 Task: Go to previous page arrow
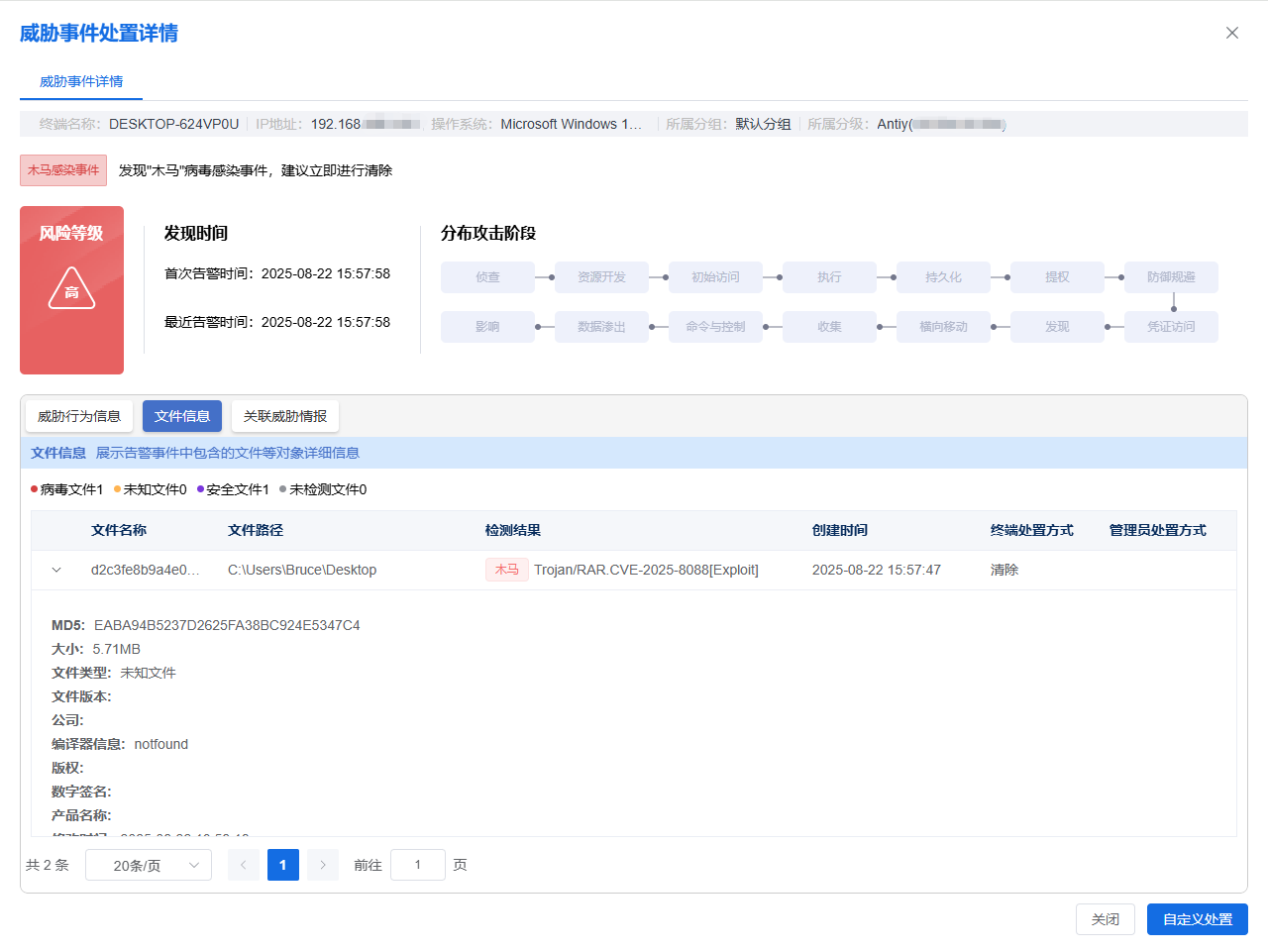[x=244, y=865]
